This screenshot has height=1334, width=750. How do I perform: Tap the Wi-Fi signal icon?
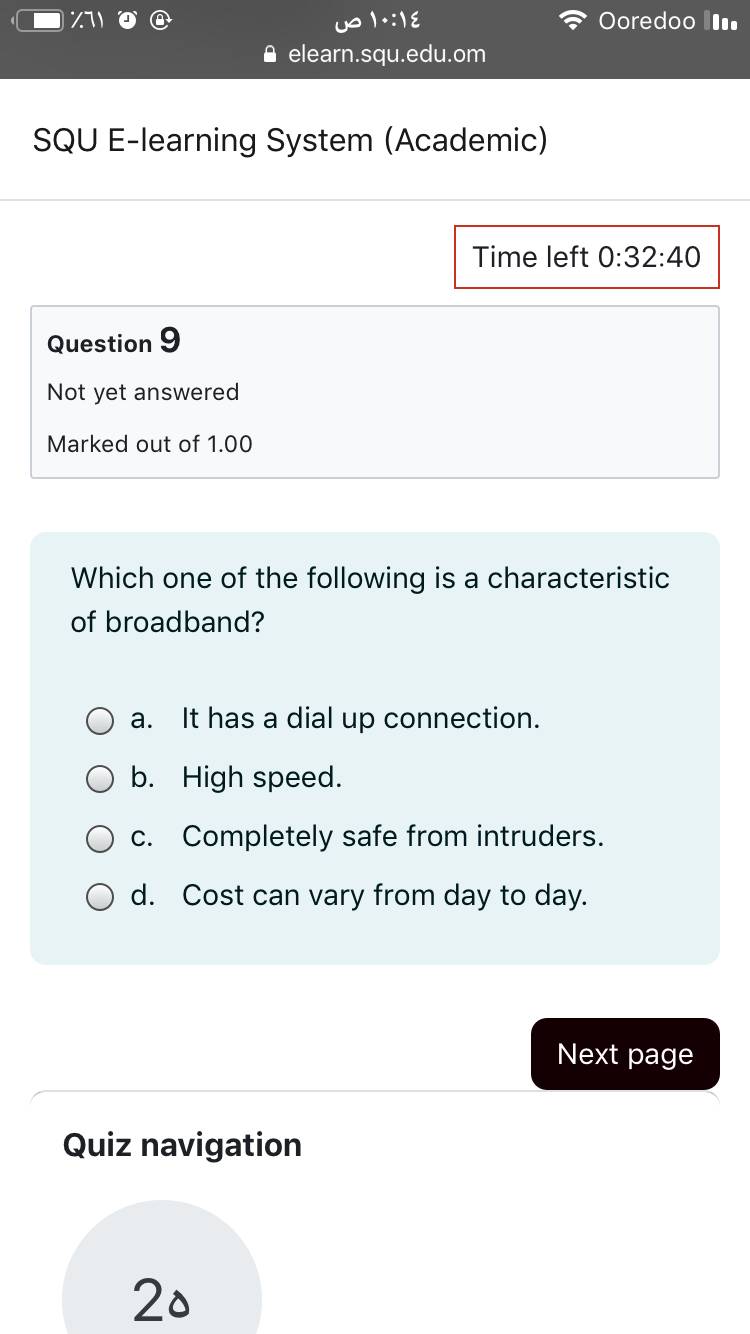573,21
